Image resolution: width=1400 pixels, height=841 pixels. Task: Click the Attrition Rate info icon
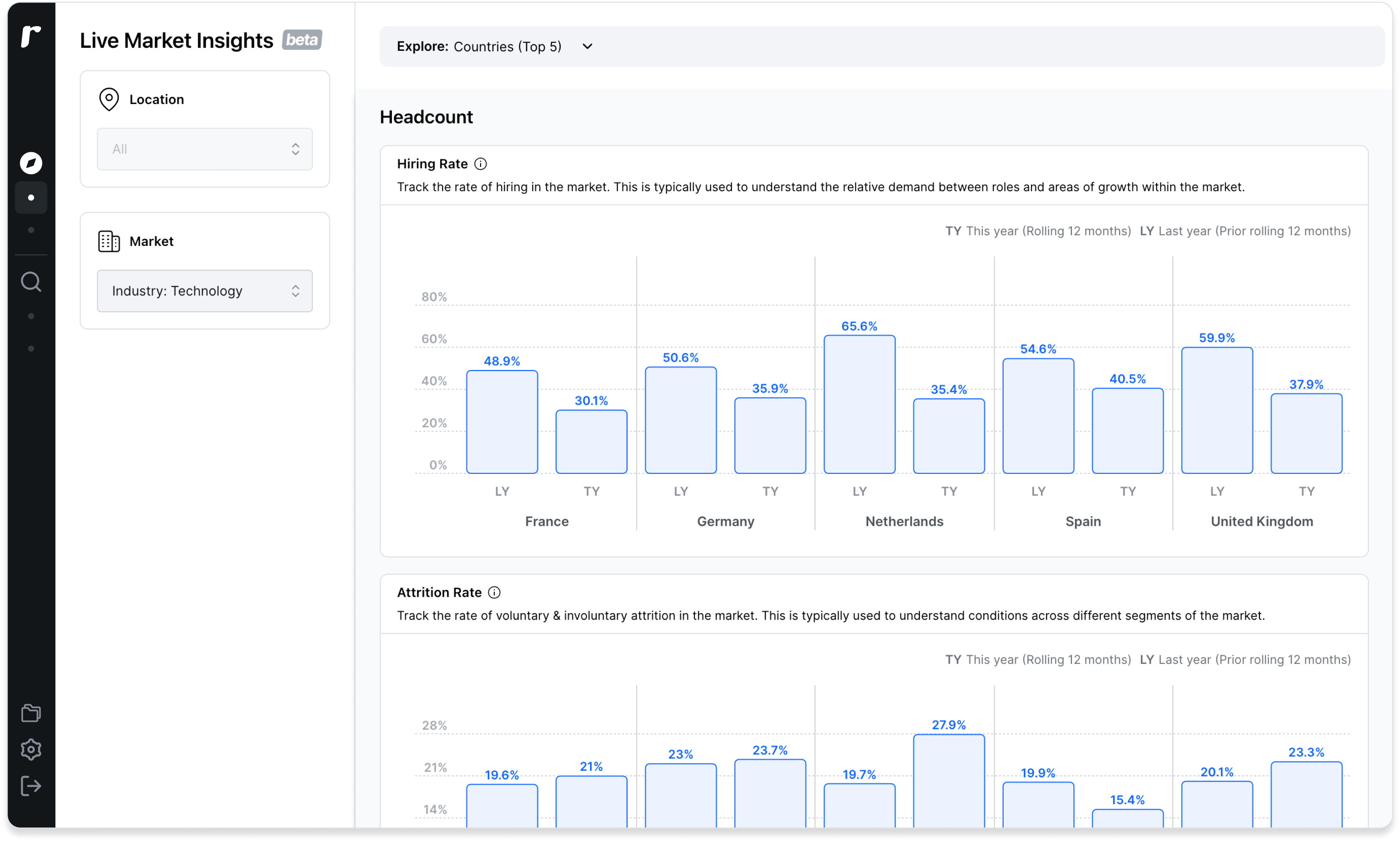(494, 592)
